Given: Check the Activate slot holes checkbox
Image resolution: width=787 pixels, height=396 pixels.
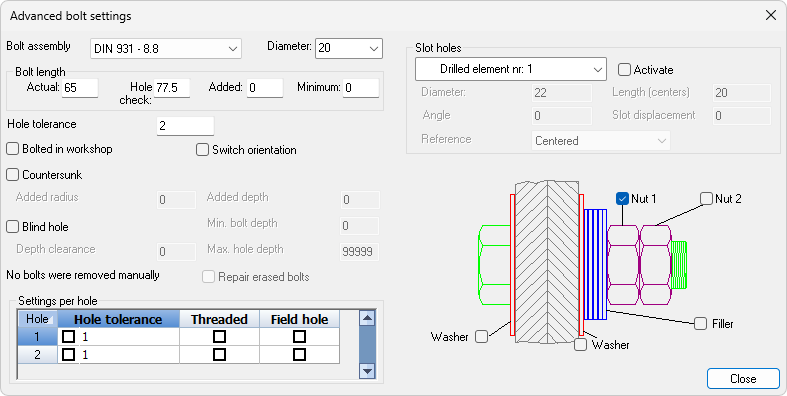Looking at the screenshot, I should click(x=624, y=69).
